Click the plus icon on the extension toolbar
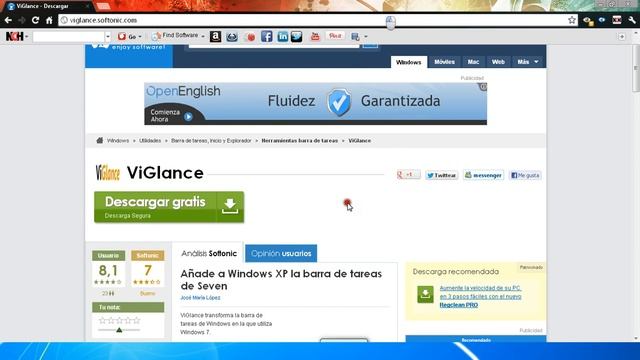 point(621,37)
